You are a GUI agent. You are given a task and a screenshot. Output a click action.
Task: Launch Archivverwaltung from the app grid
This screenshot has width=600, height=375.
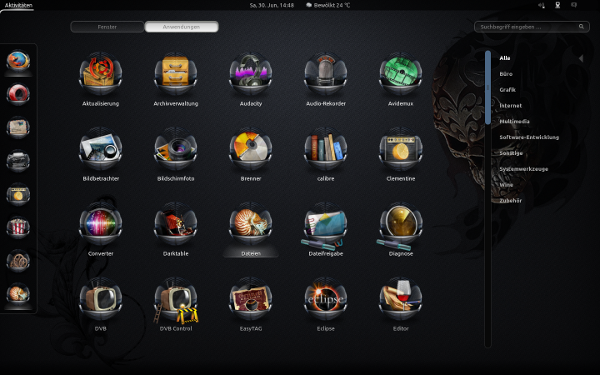pyautogui.click(x=176, y=73)
